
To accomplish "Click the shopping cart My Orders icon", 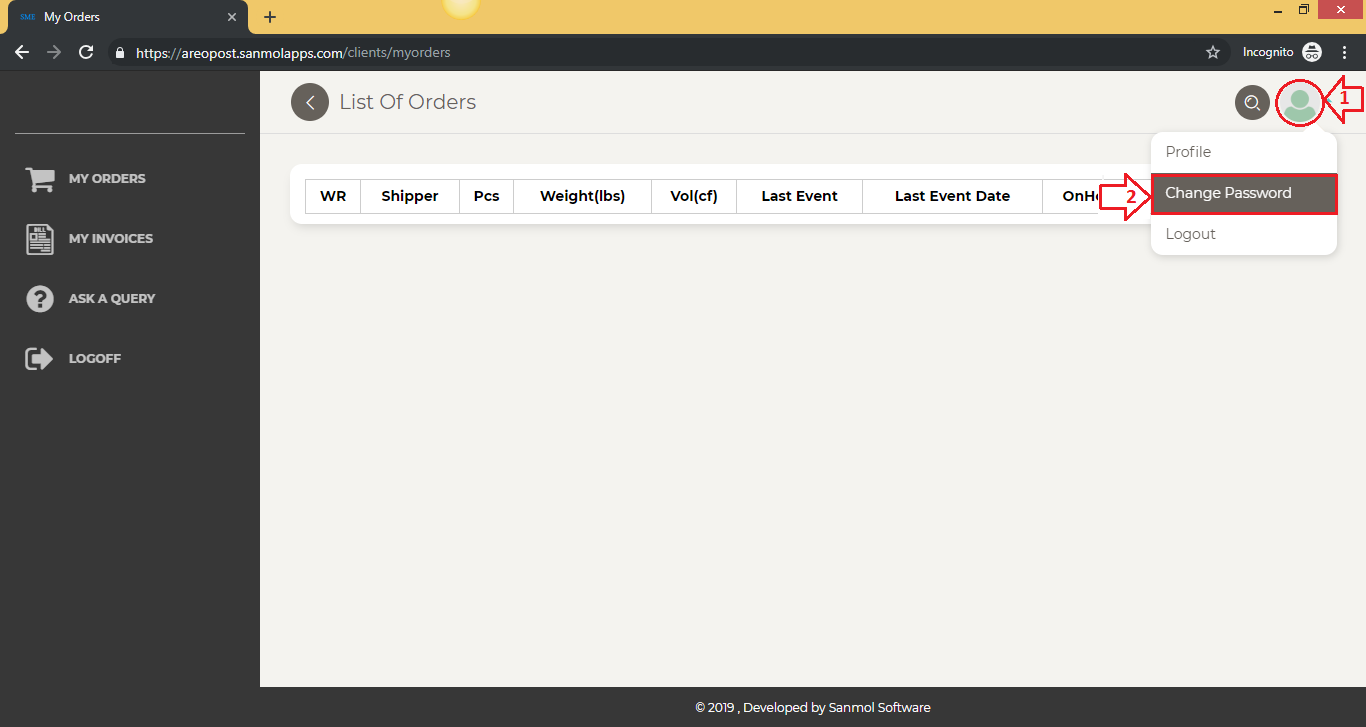I will [x=40, y=179].
